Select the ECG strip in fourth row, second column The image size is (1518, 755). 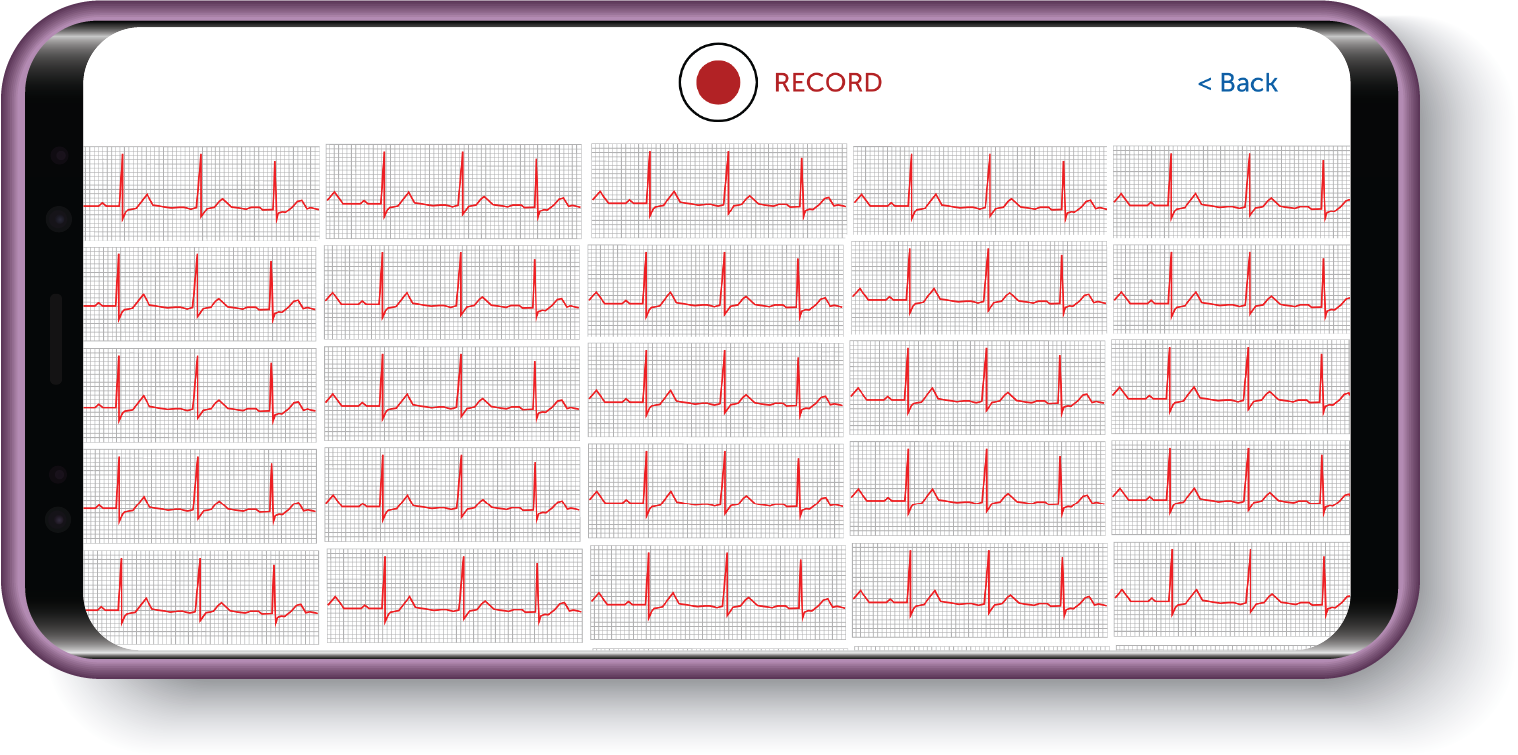(452, 494)
